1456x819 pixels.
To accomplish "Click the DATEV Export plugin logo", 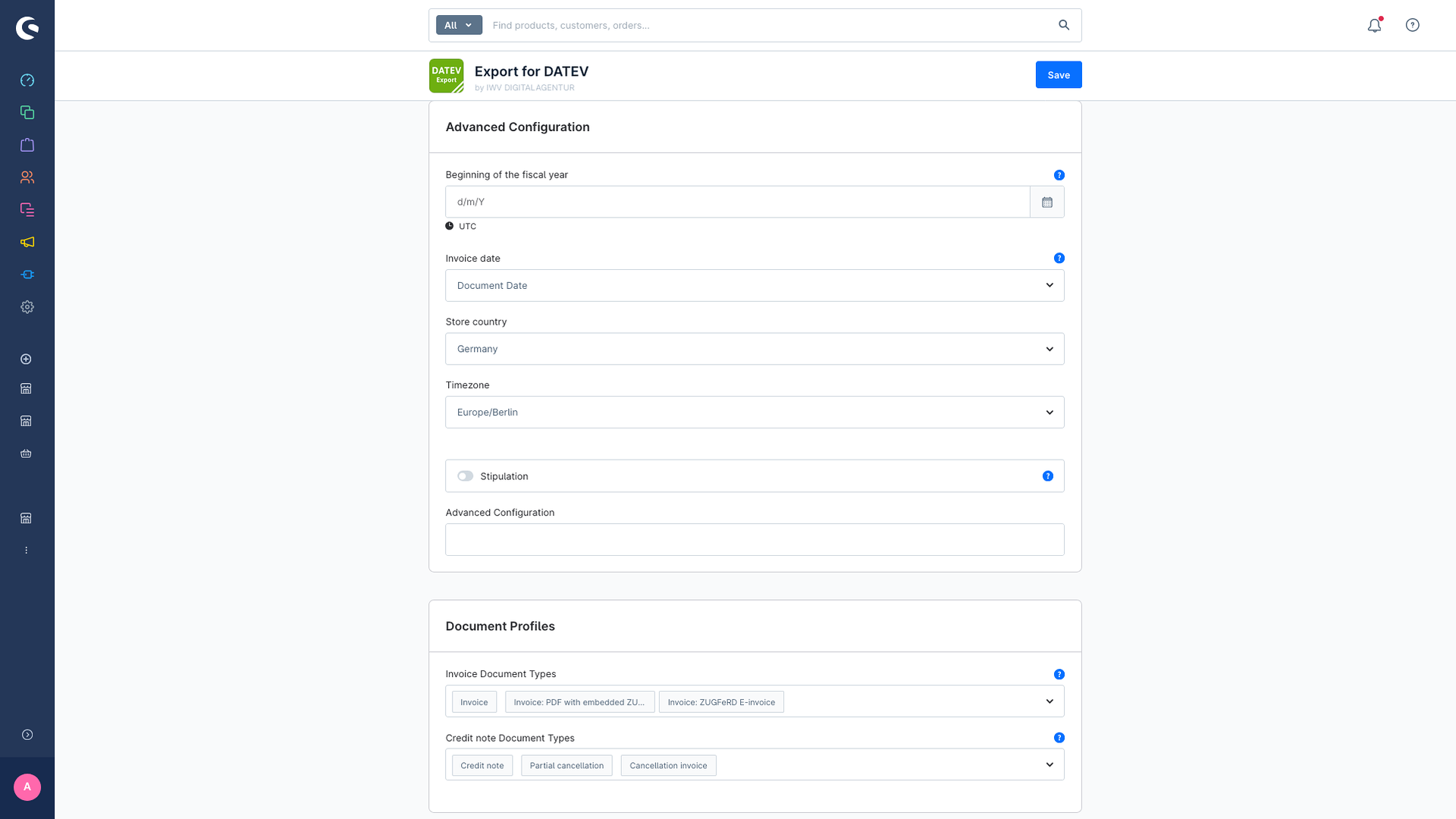I will coord(447,76).
